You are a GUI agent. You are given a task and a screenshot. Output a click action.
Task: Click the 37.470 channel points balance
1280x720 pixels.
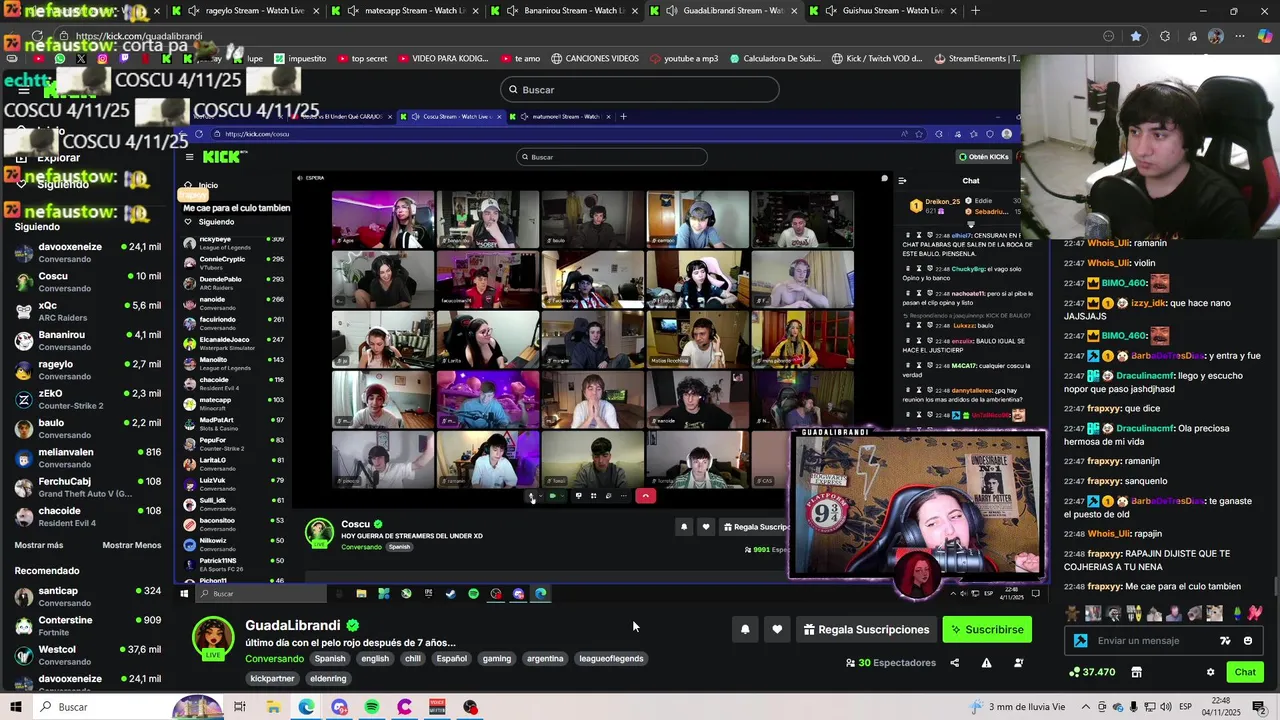pyautogui.click(x=1092, y=672)
